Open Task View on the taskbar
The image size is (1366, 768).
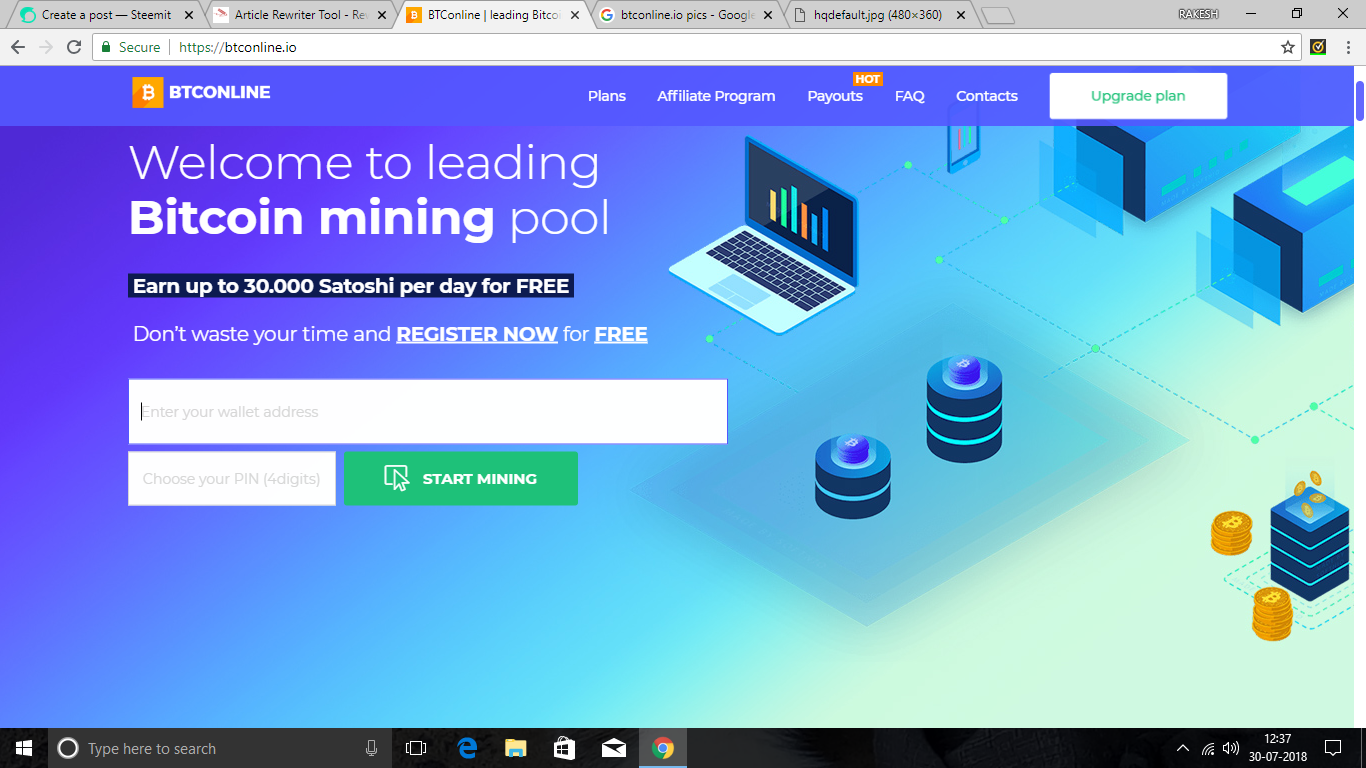pyautogui.click(x=416, y=748)
